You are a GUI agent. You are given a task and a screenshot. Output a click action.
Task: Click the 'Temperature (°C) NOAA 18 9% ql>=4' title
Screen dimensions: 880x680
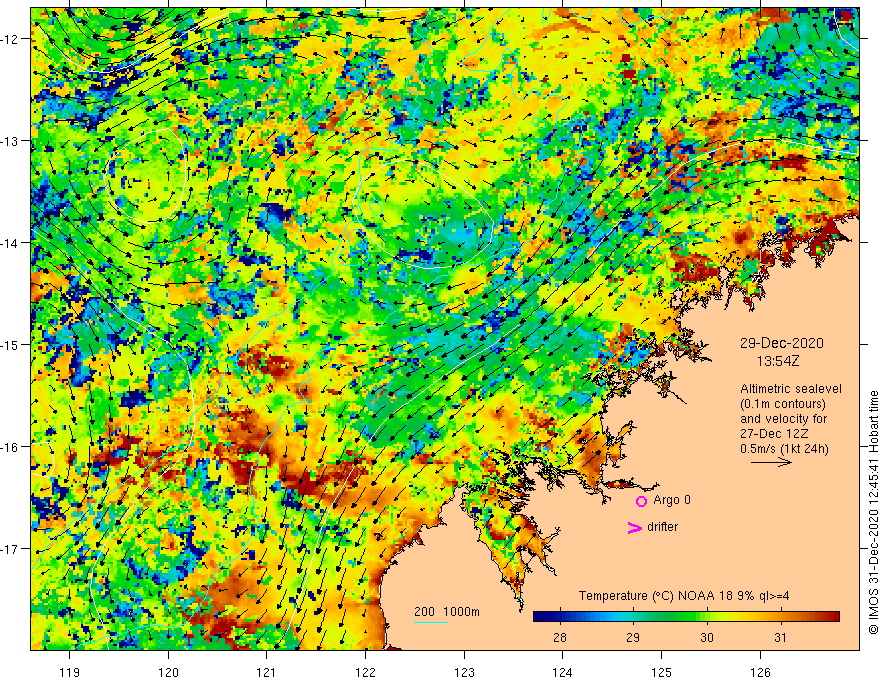pos(684,596)
